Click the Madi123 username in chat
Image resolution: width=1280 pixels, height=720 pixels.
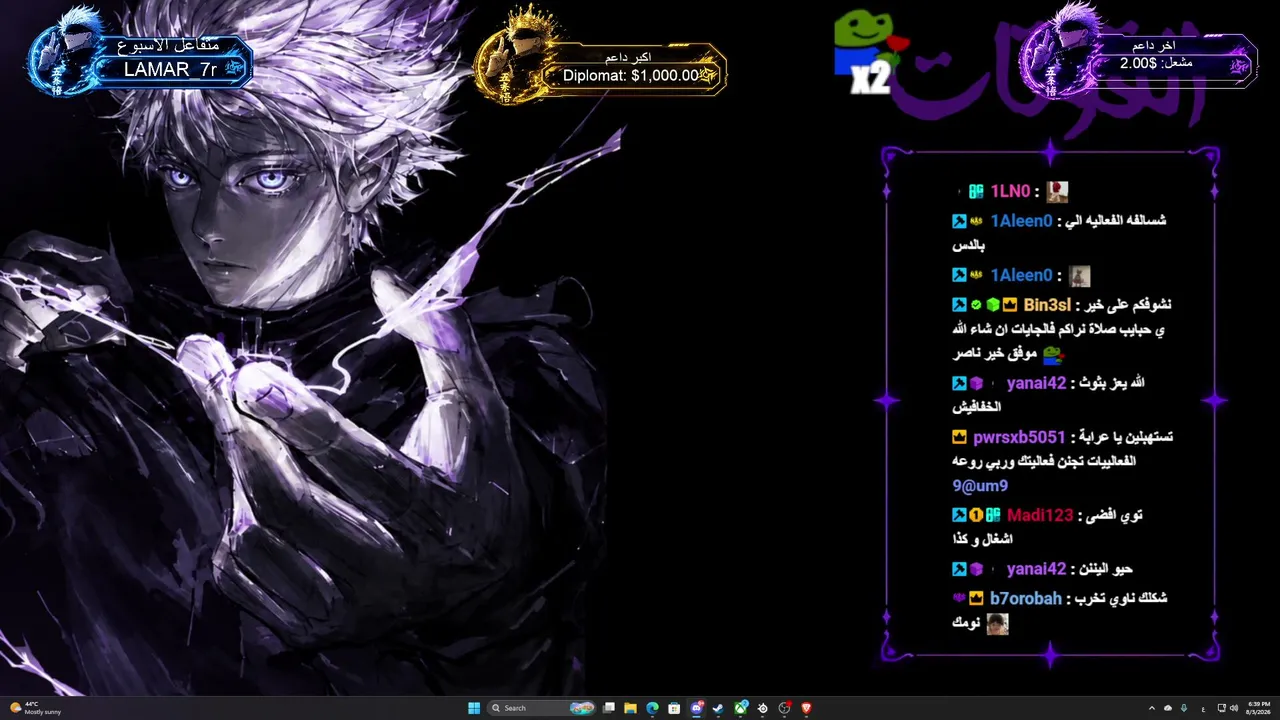1040,515
